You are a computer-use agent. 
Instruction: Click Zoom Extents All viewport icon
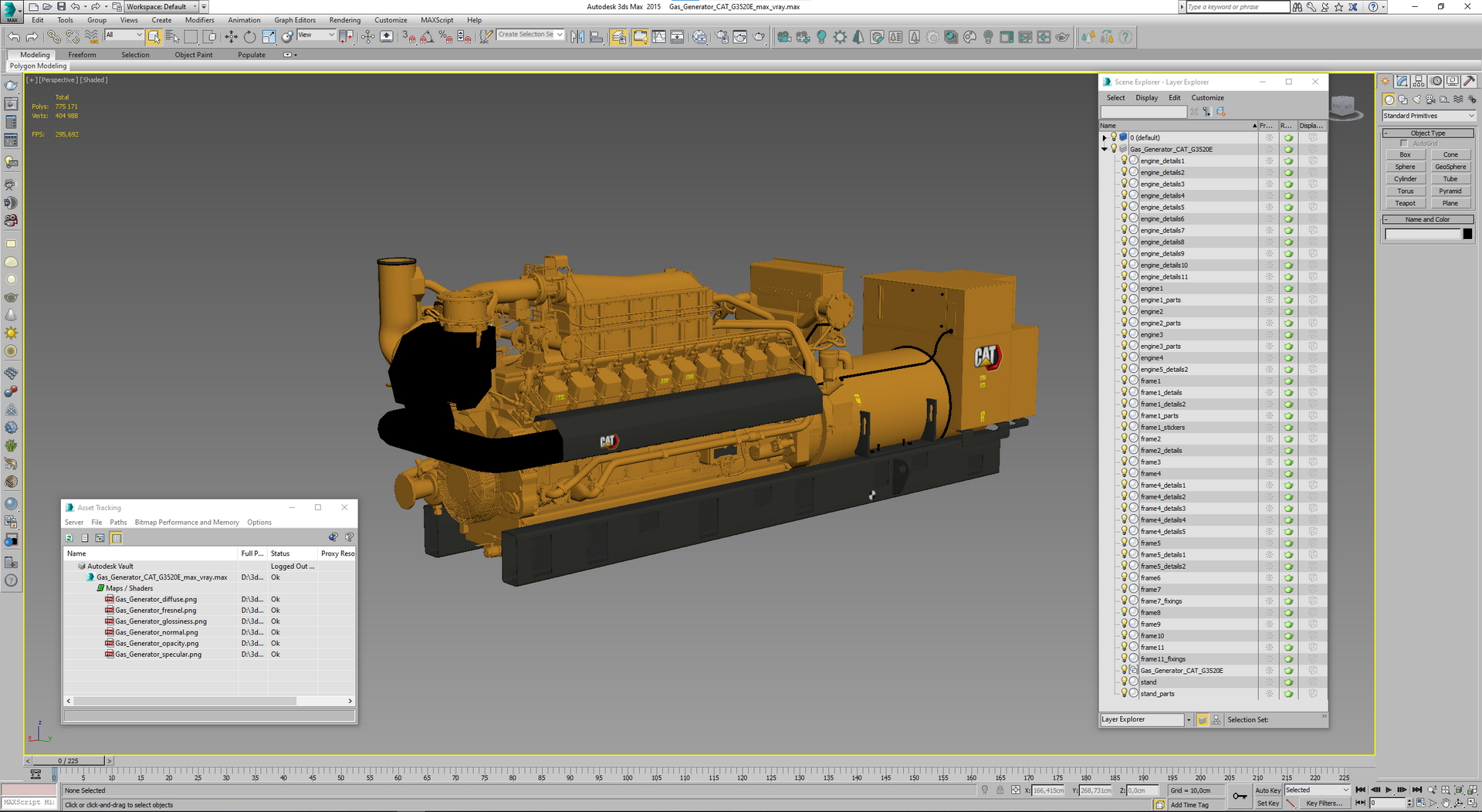pos(1459,790)
